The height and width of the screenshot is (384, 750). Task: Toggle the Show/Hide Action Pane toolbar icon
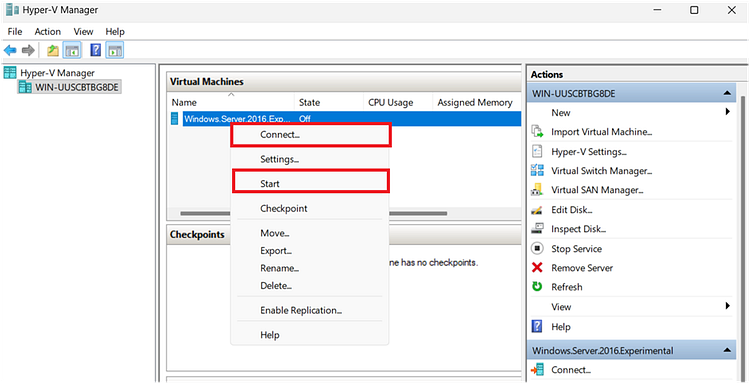(115, 50)
